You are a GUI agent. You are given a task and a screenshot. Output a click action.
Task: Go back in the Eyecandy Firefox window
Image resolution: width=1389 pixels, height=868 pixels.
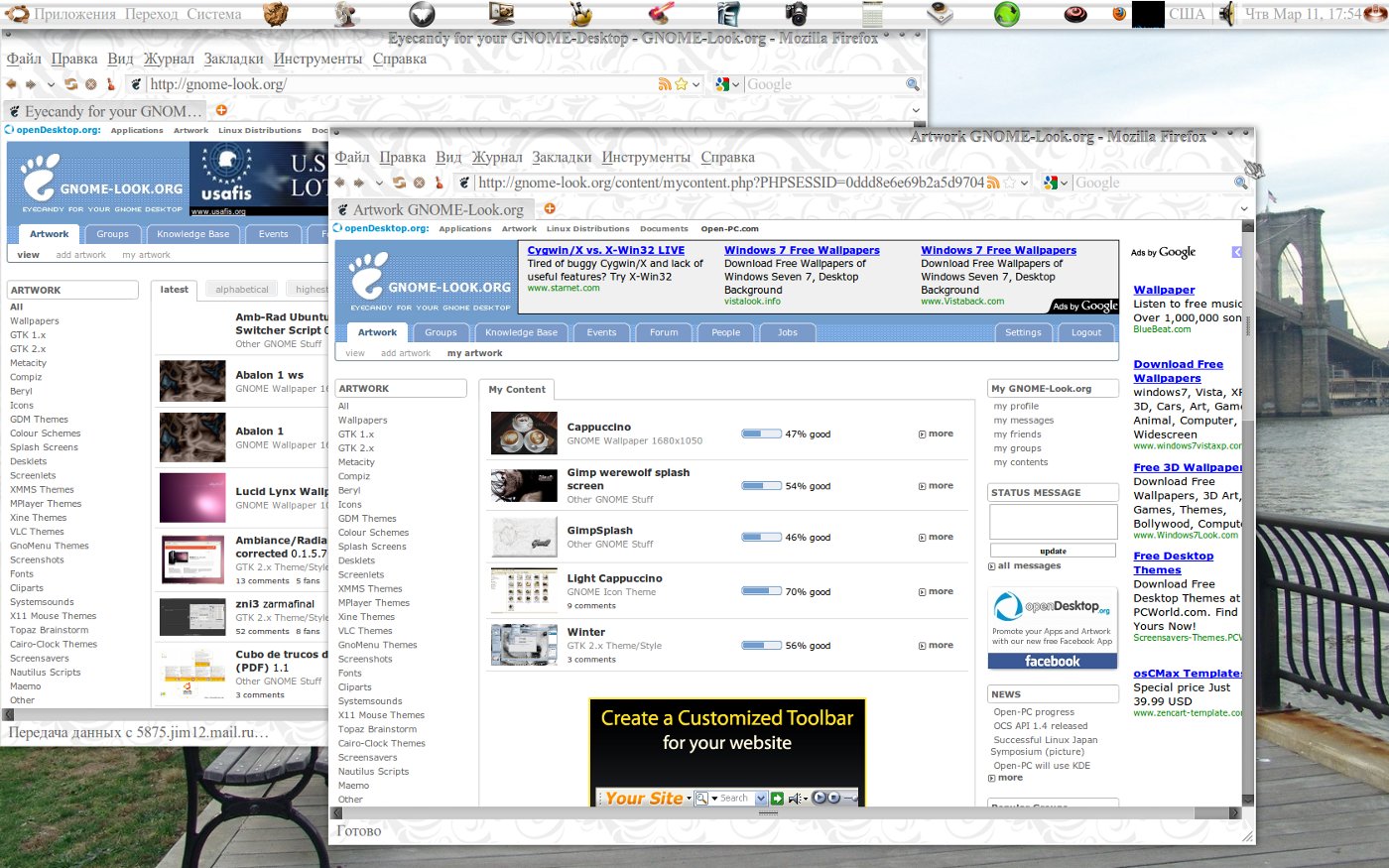[x=12, y=84]
